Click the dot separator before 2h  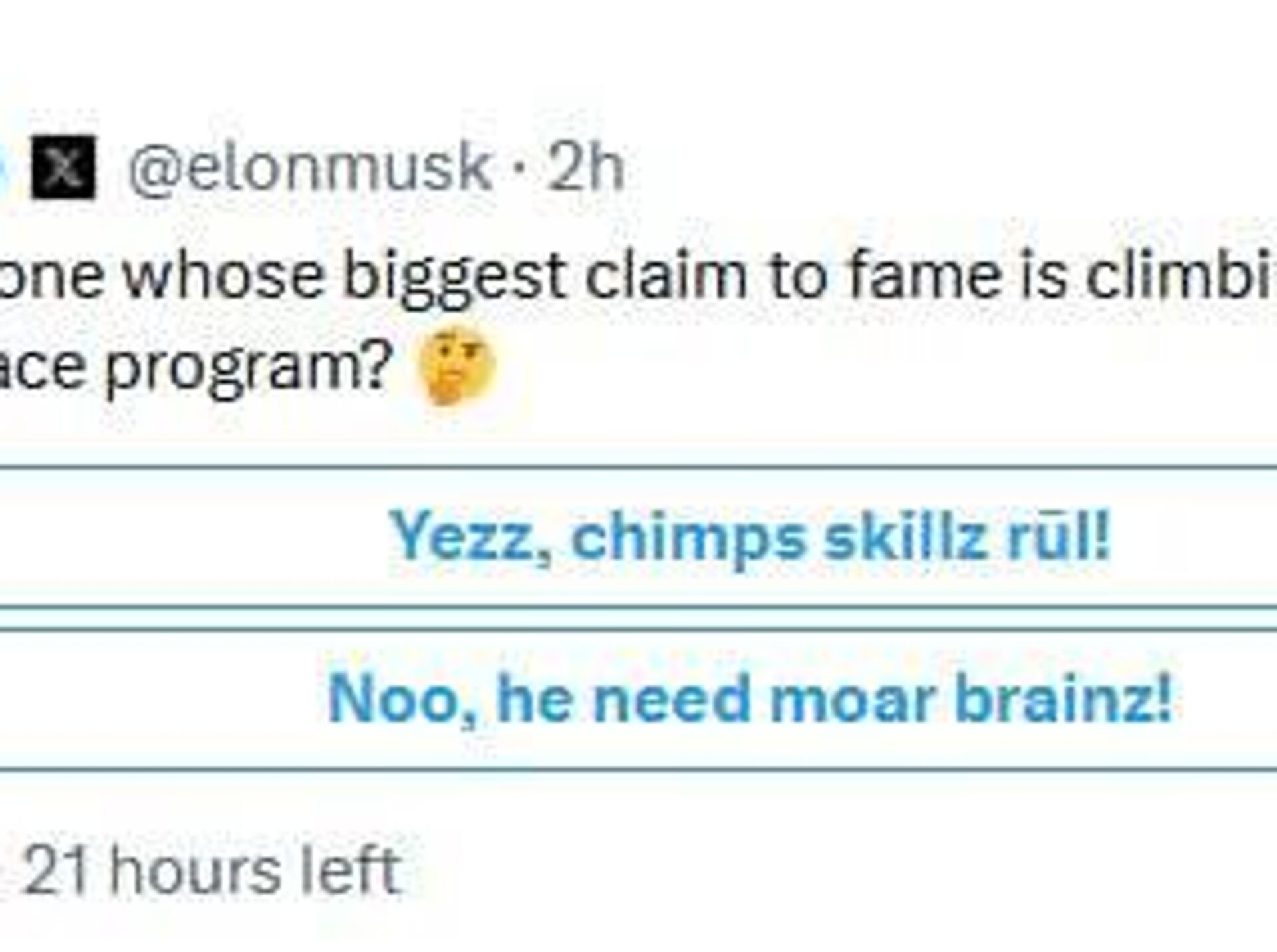pyautogui.click(x=519, y=169)
